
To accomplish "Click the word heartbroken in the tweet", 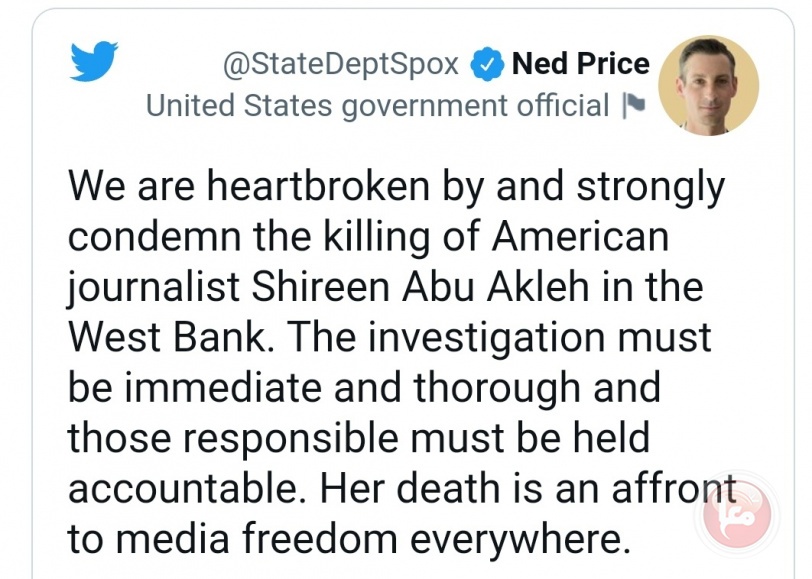I will (x=318, y=185).
